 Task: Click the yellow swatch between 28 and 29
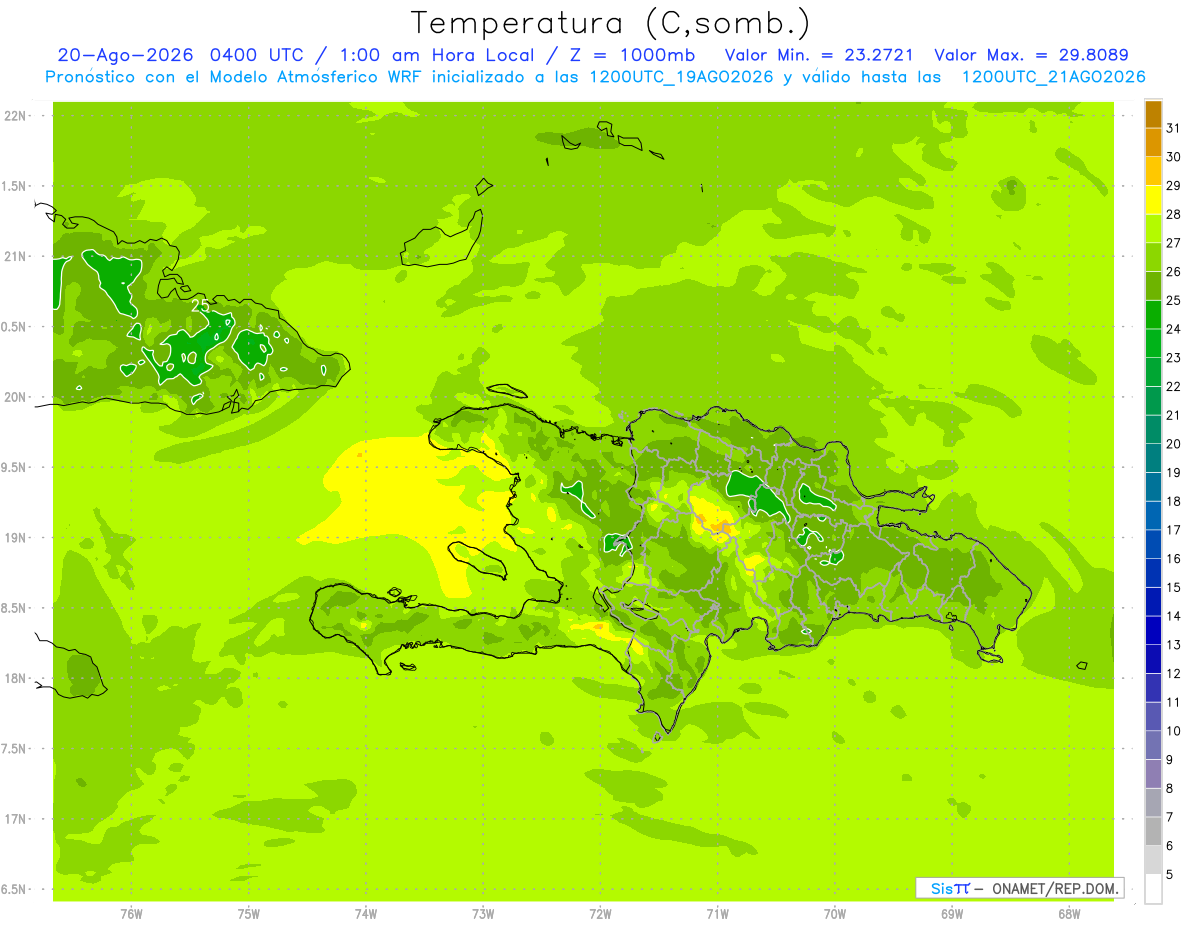pos(1153,200)
